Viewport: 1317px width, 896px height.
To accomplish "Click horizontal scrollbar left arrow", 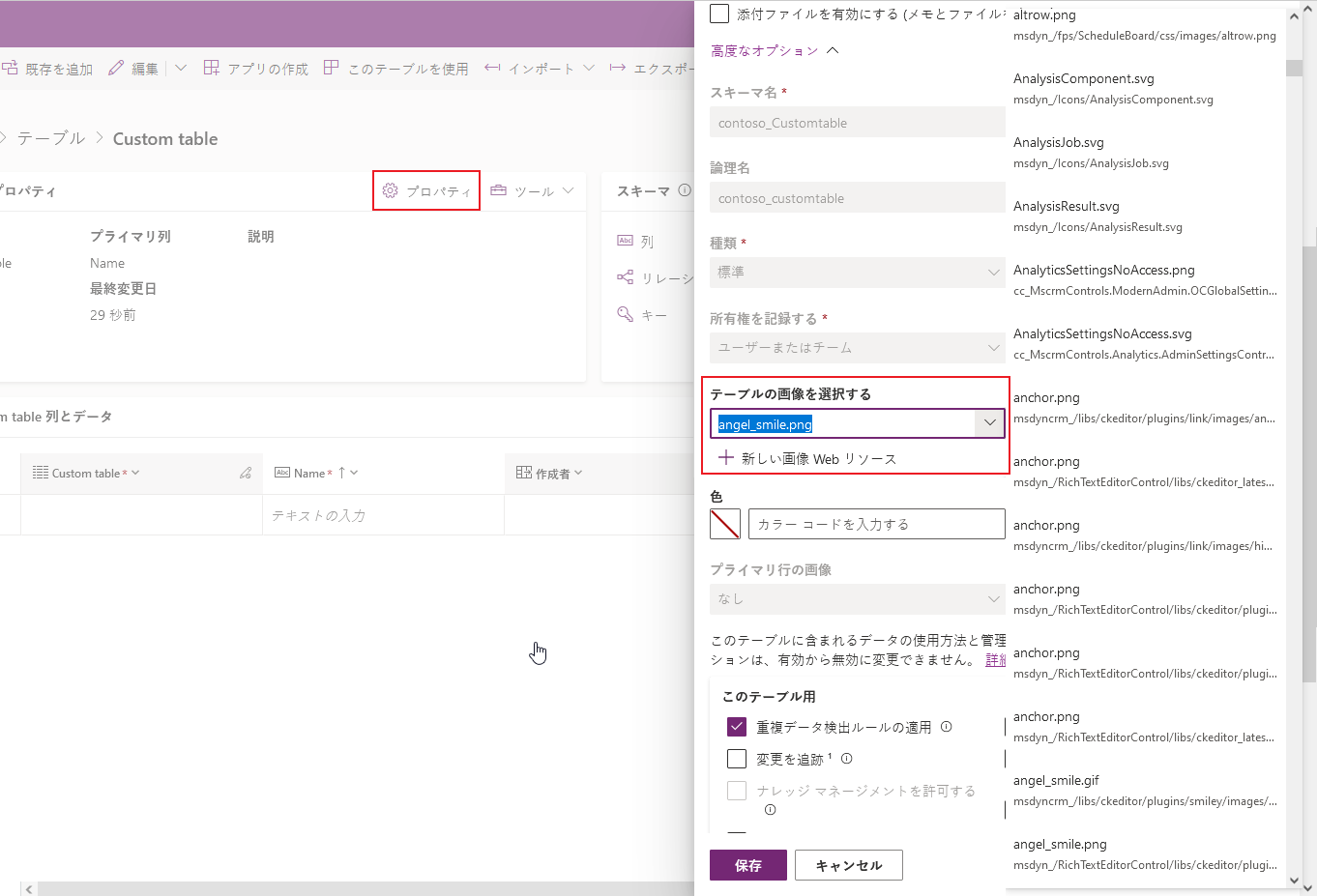I will (29, 888).
